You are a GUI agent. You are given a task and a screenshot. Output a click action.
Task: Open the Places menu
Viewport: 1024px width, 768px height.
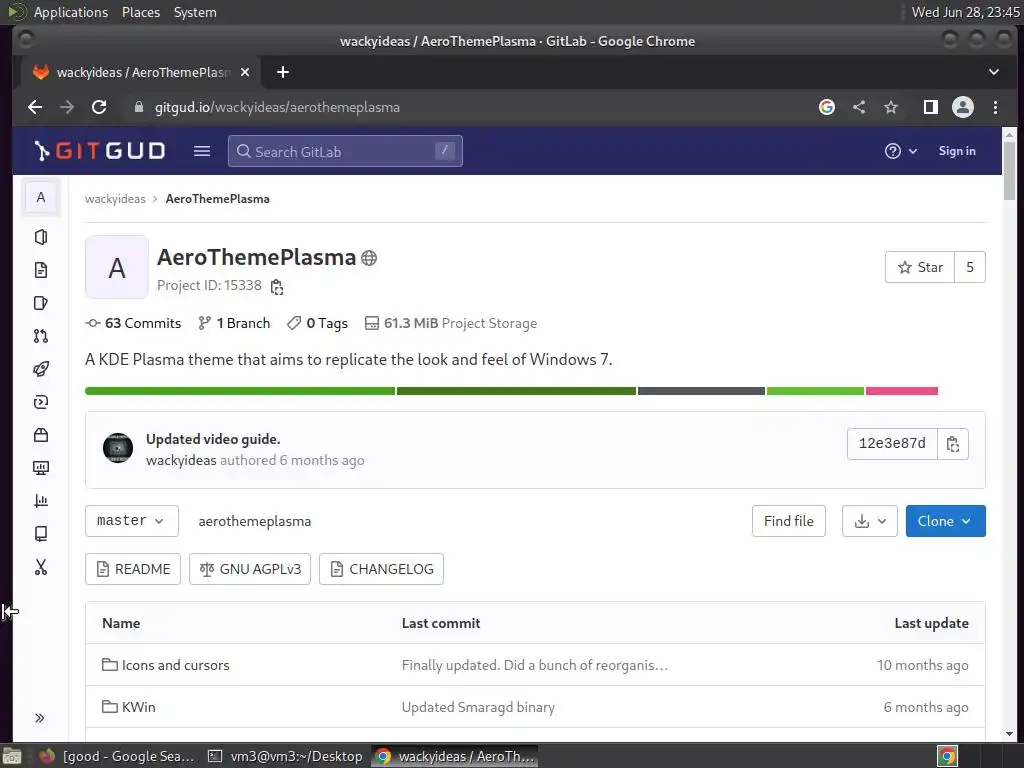tap(140, 12)
